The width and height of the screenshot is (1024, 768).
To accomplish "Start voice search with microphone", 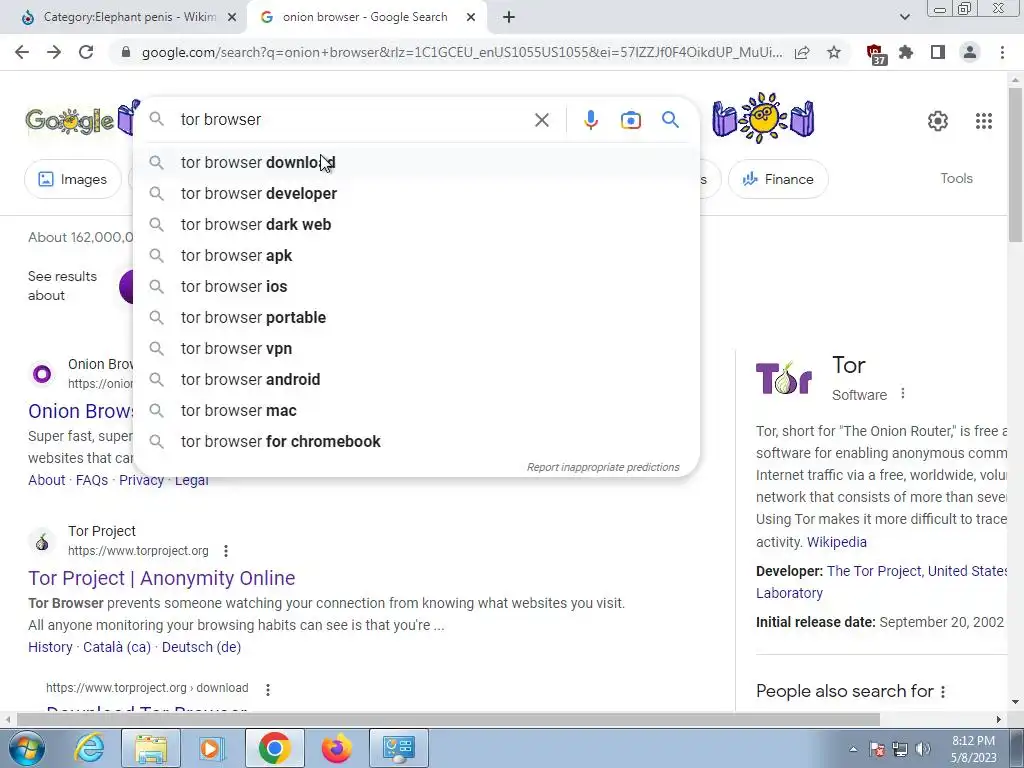I will coord(591,120).
